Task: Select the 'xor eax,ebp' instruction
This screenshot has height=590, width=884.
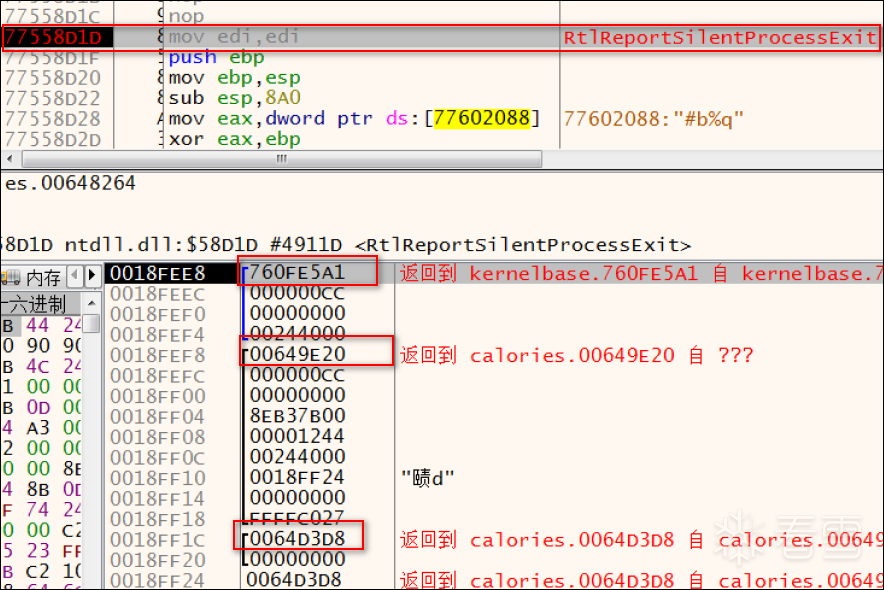Action: (x=234, y=139)
